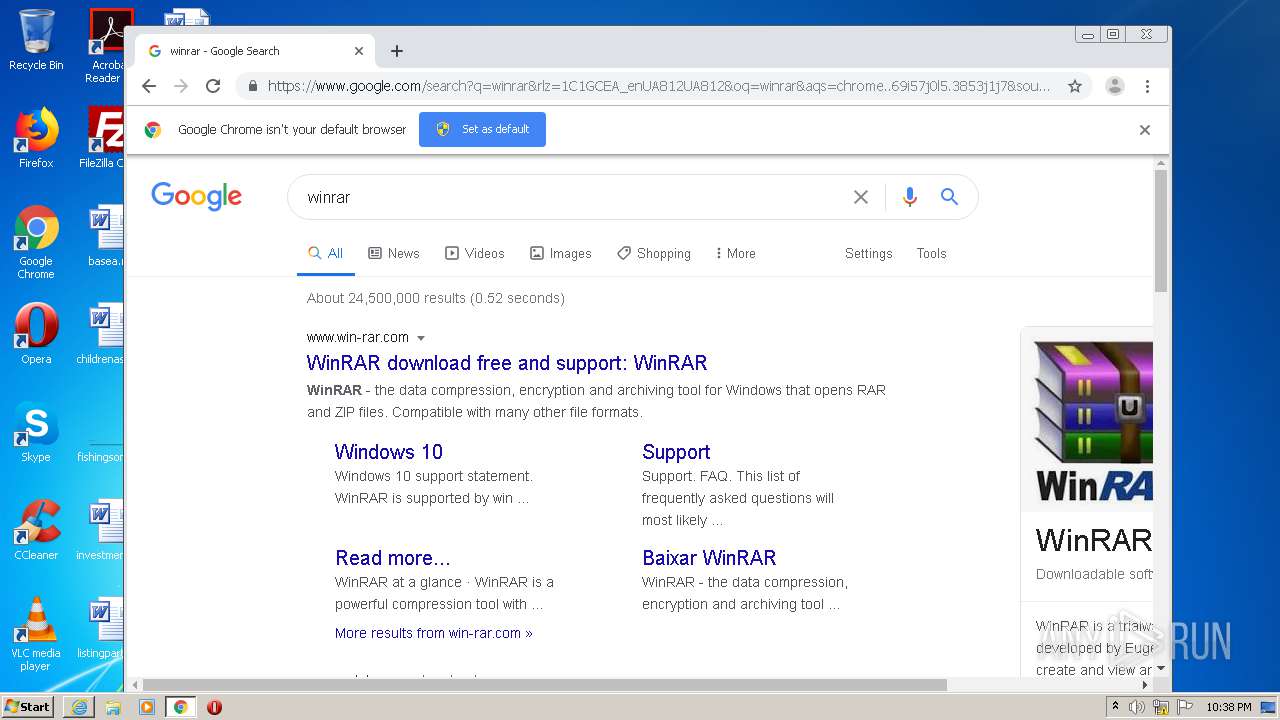Click the address bar URL
Screen dimensions: 1280x720
coord(658,86)
